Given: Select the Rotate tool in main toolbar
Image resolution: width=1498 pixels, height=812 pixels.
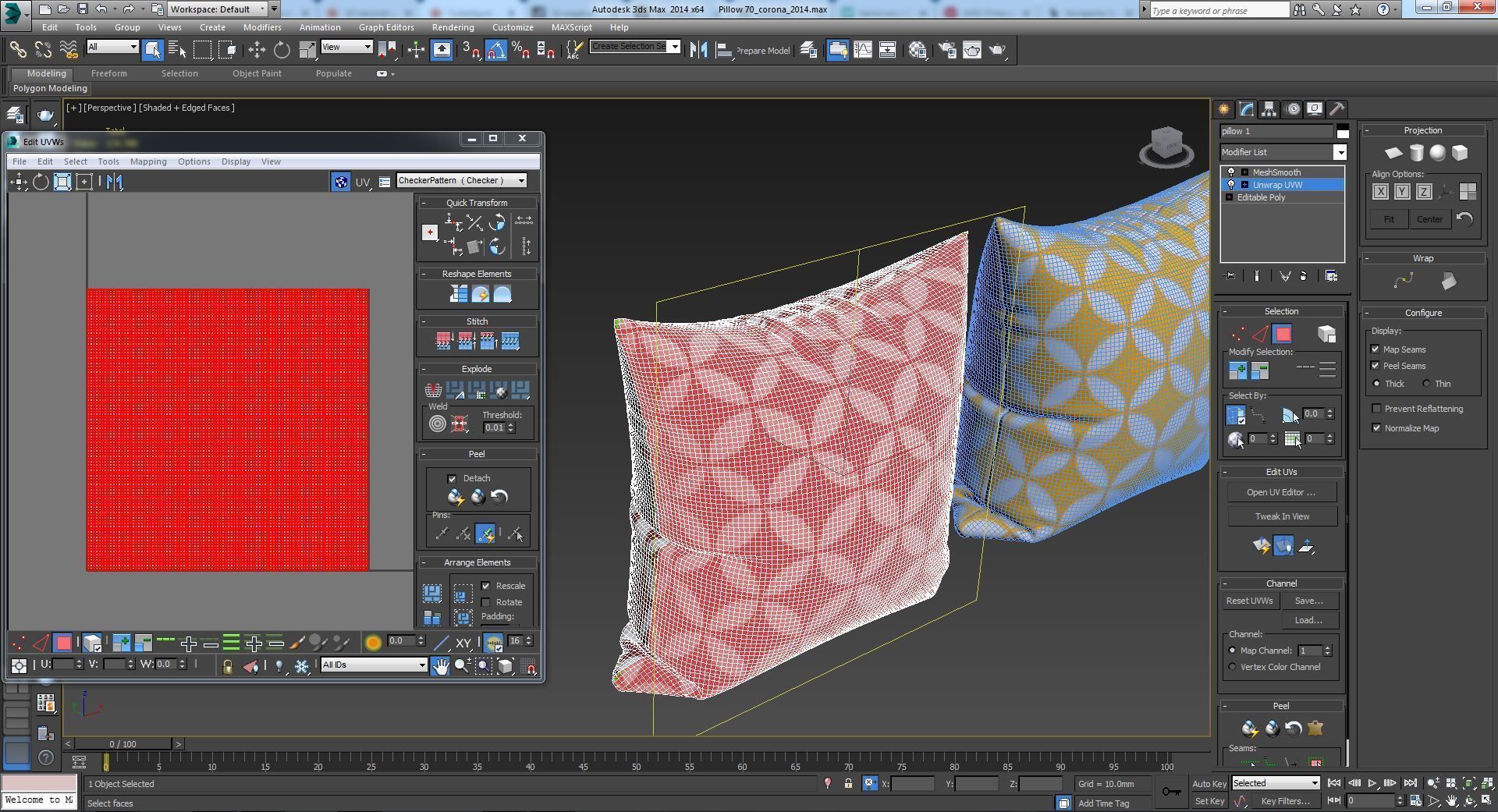Looking at the screenshot, I should tap(282, 50).
